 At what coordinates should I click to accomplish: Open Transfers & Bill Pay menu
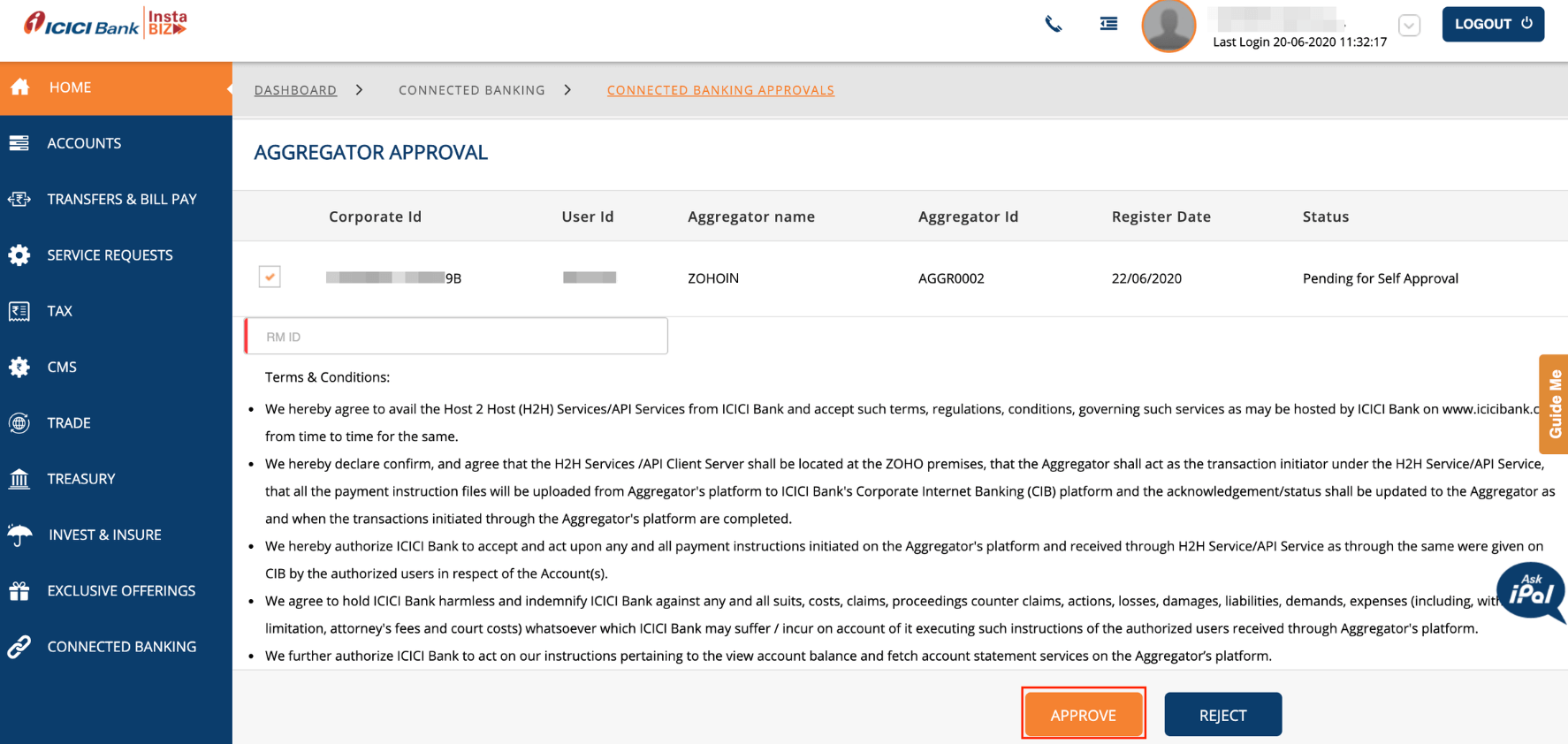(x=121, y=199)
